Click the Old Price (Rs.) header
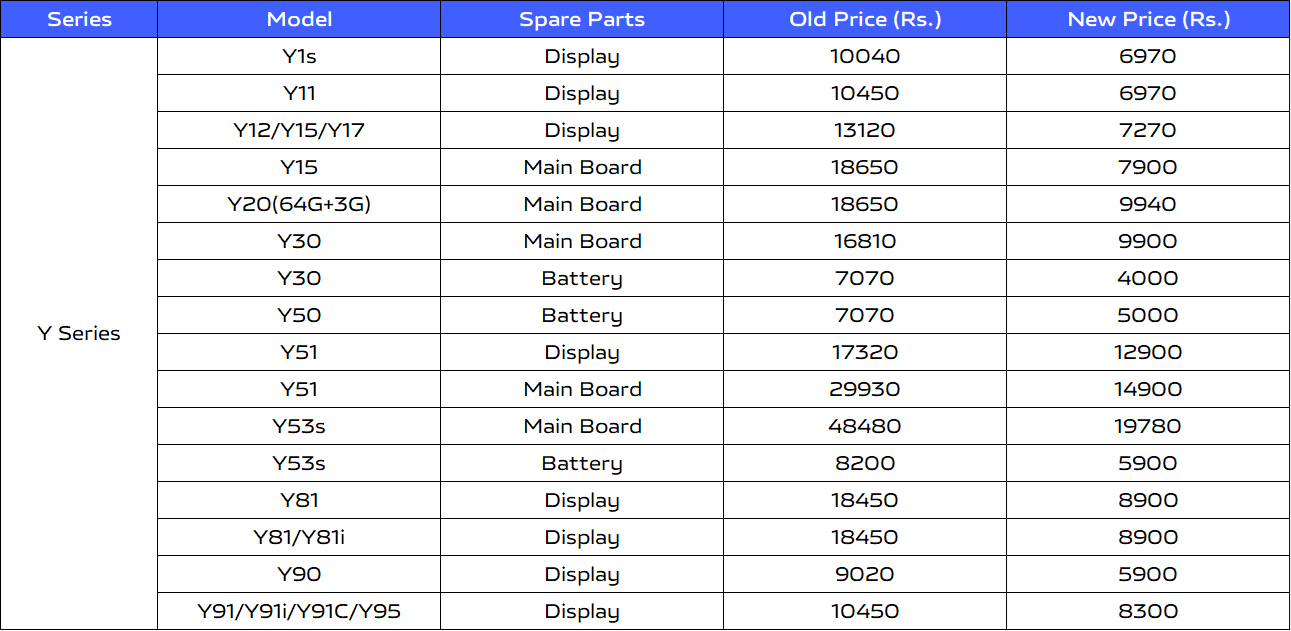Screen dimensions: 1291x631 pos(865,19)
